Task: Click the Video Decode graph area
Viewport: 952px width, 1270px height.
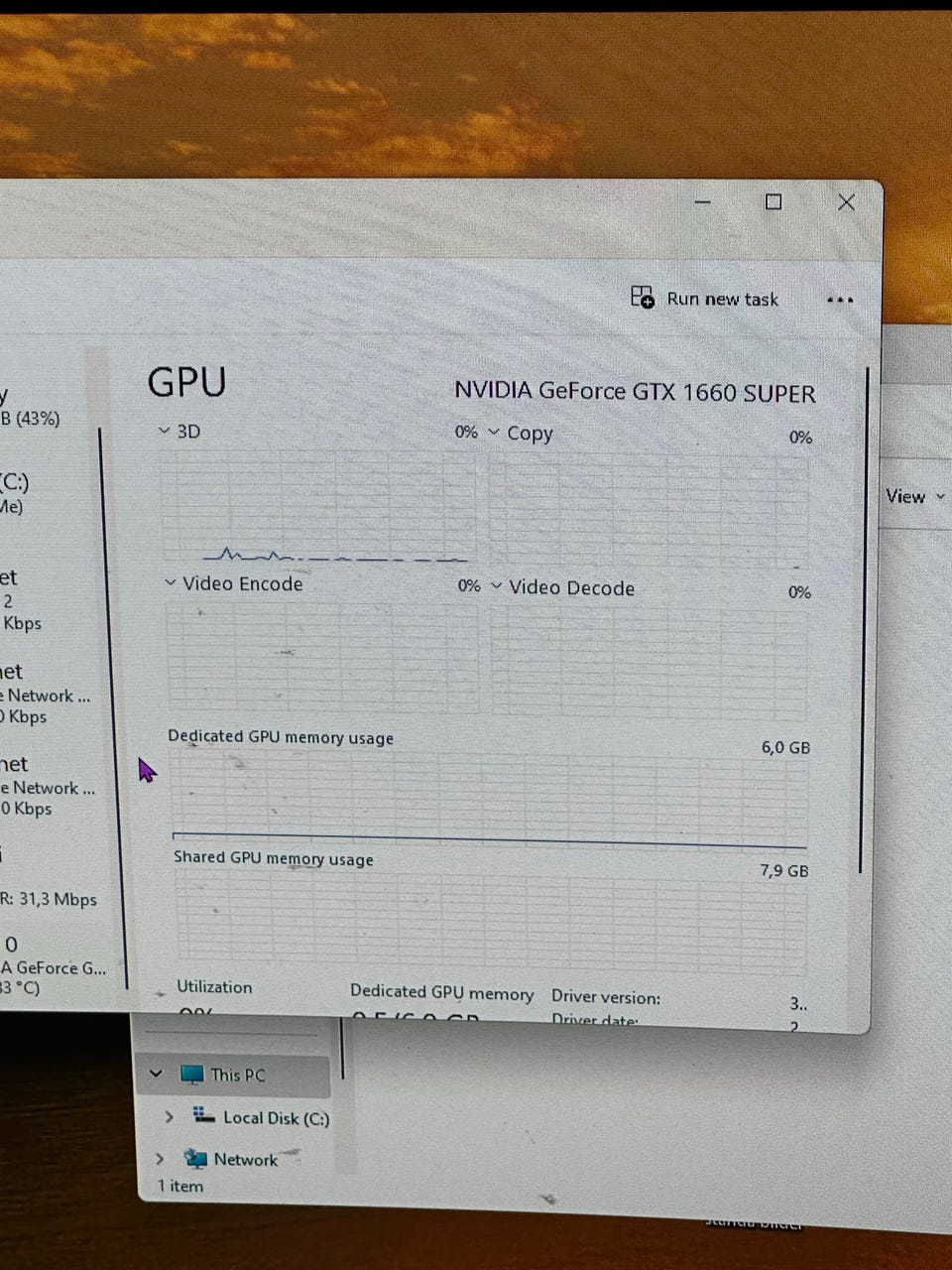Action: coord(650,662)
